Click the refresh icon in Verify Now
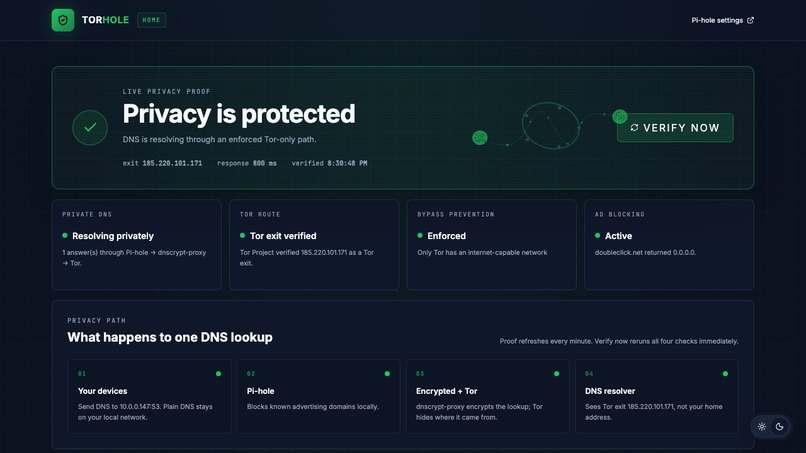This screenshot has height=453, width=806. click(x=634, y=128)
